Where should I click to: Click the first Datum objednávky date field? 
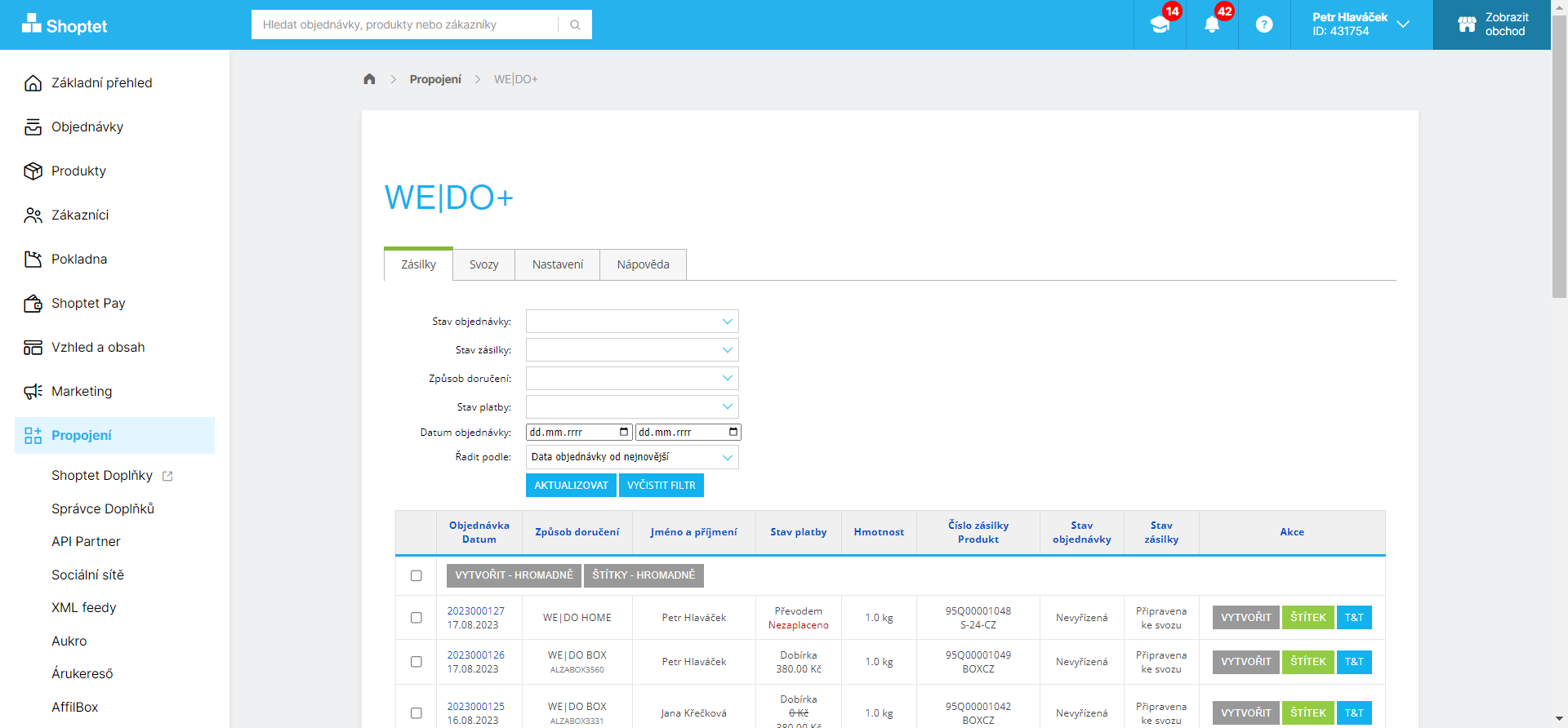tap(579, 432)
